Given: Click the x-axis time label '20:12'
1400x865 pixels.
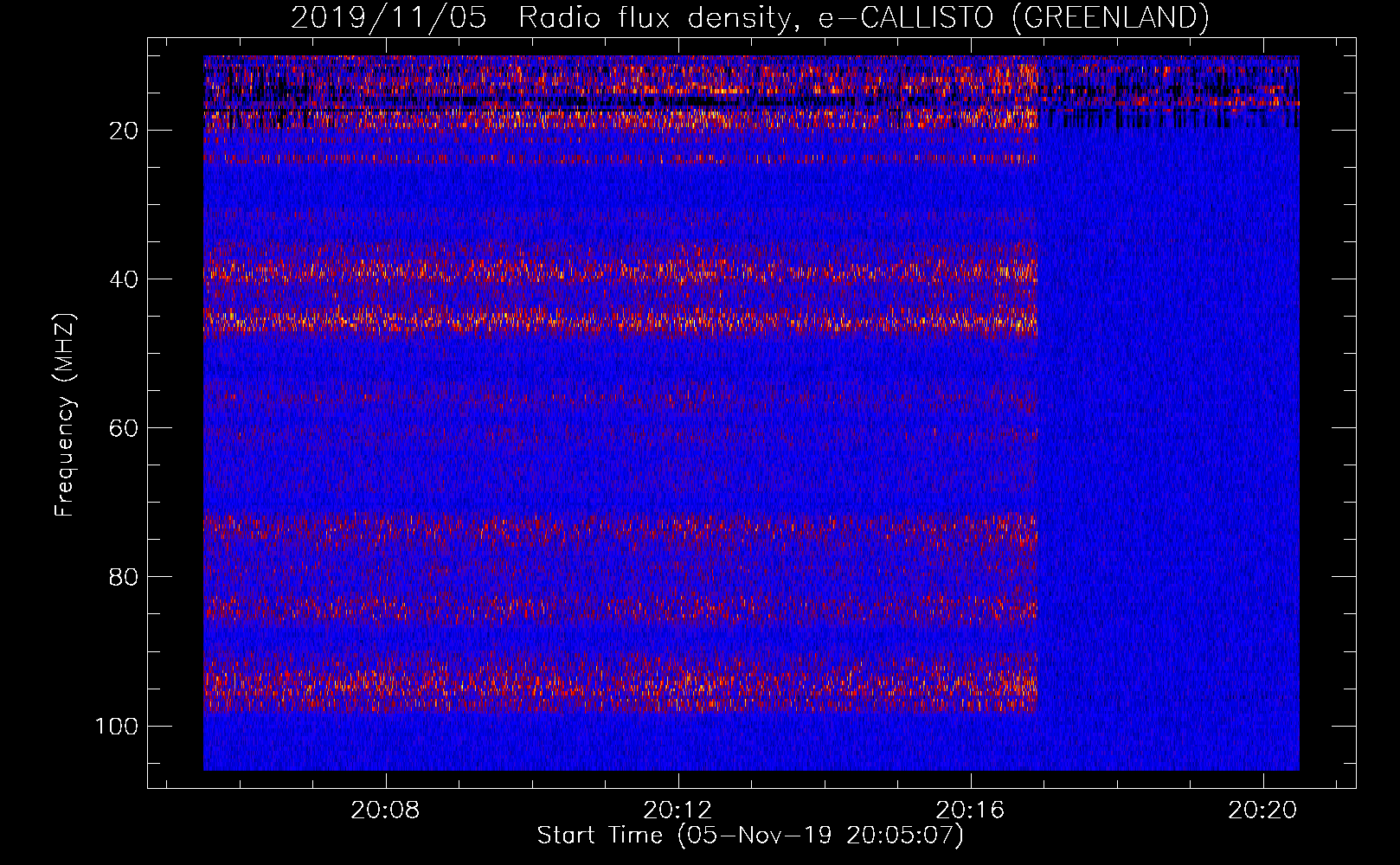Looking at the screenshot, I should pyautogui.click(x=678, y=811).
